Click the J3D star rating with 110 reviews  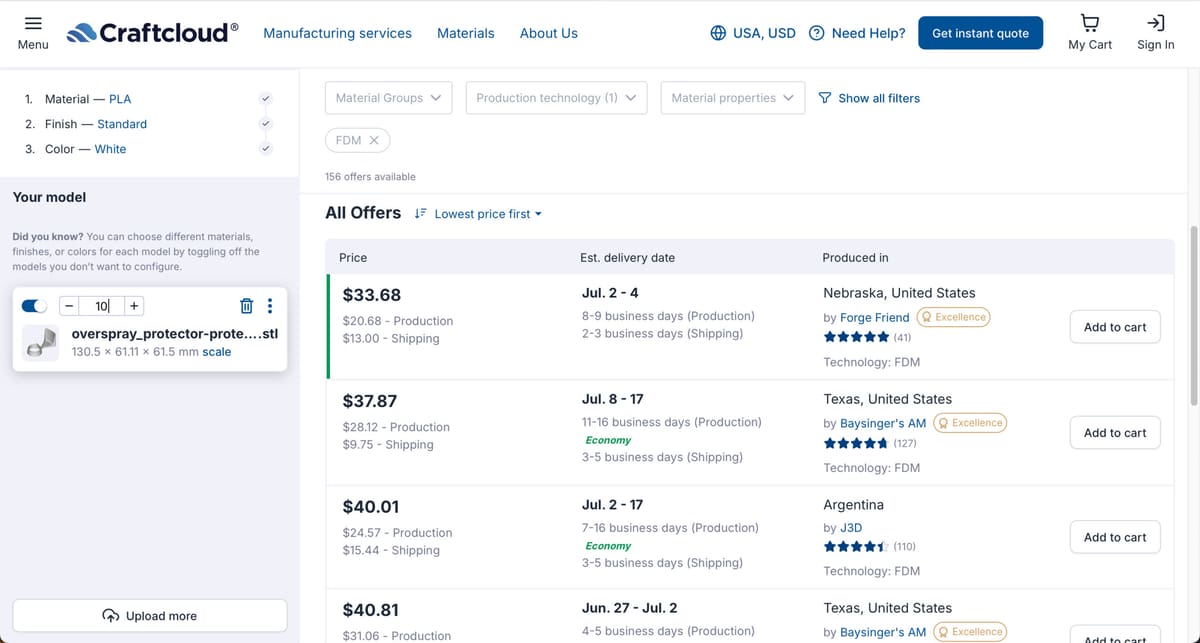pyautogui.click(x=856, y=547)
